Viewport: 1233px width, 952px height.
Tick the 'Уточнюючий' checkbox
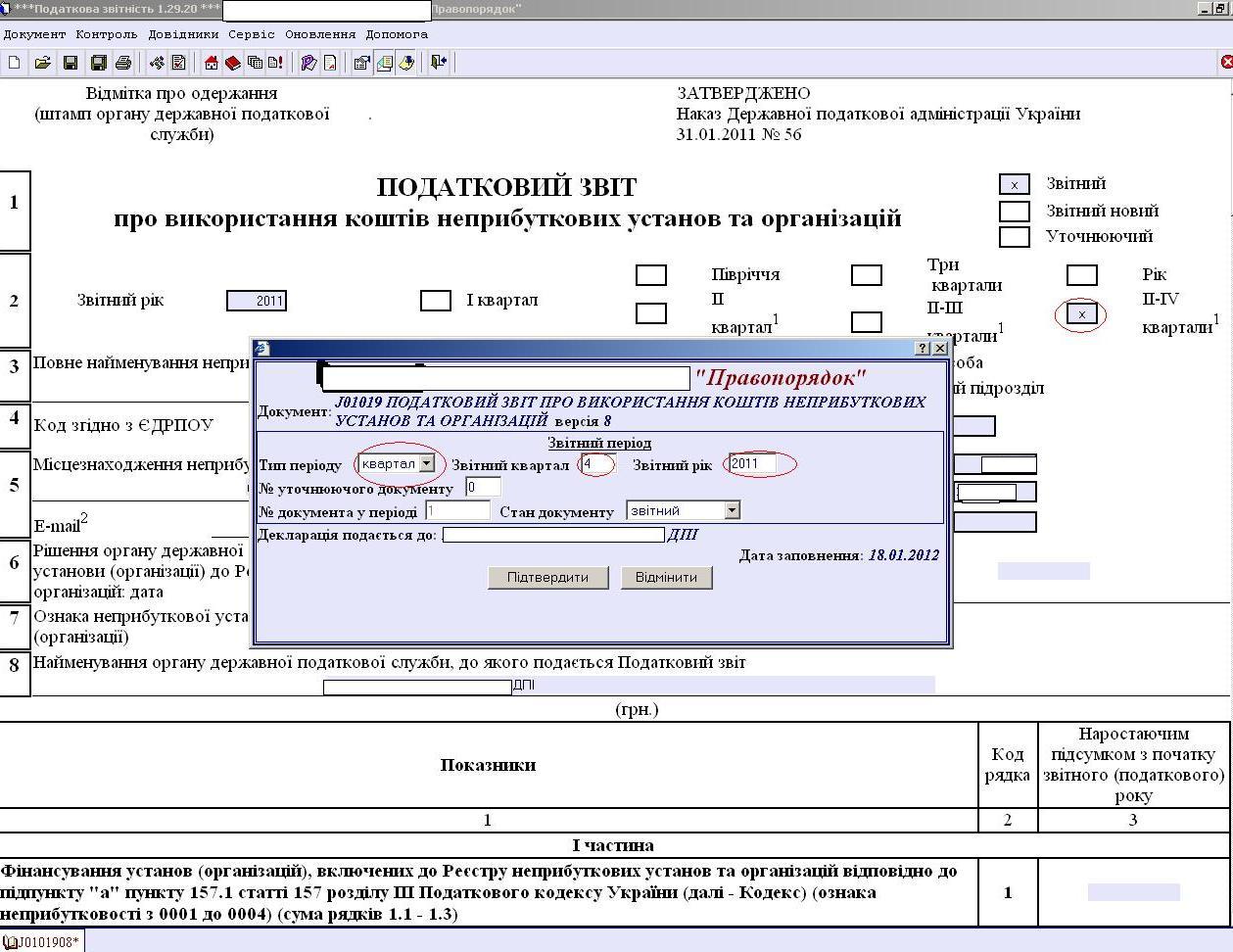point(1014,237)
